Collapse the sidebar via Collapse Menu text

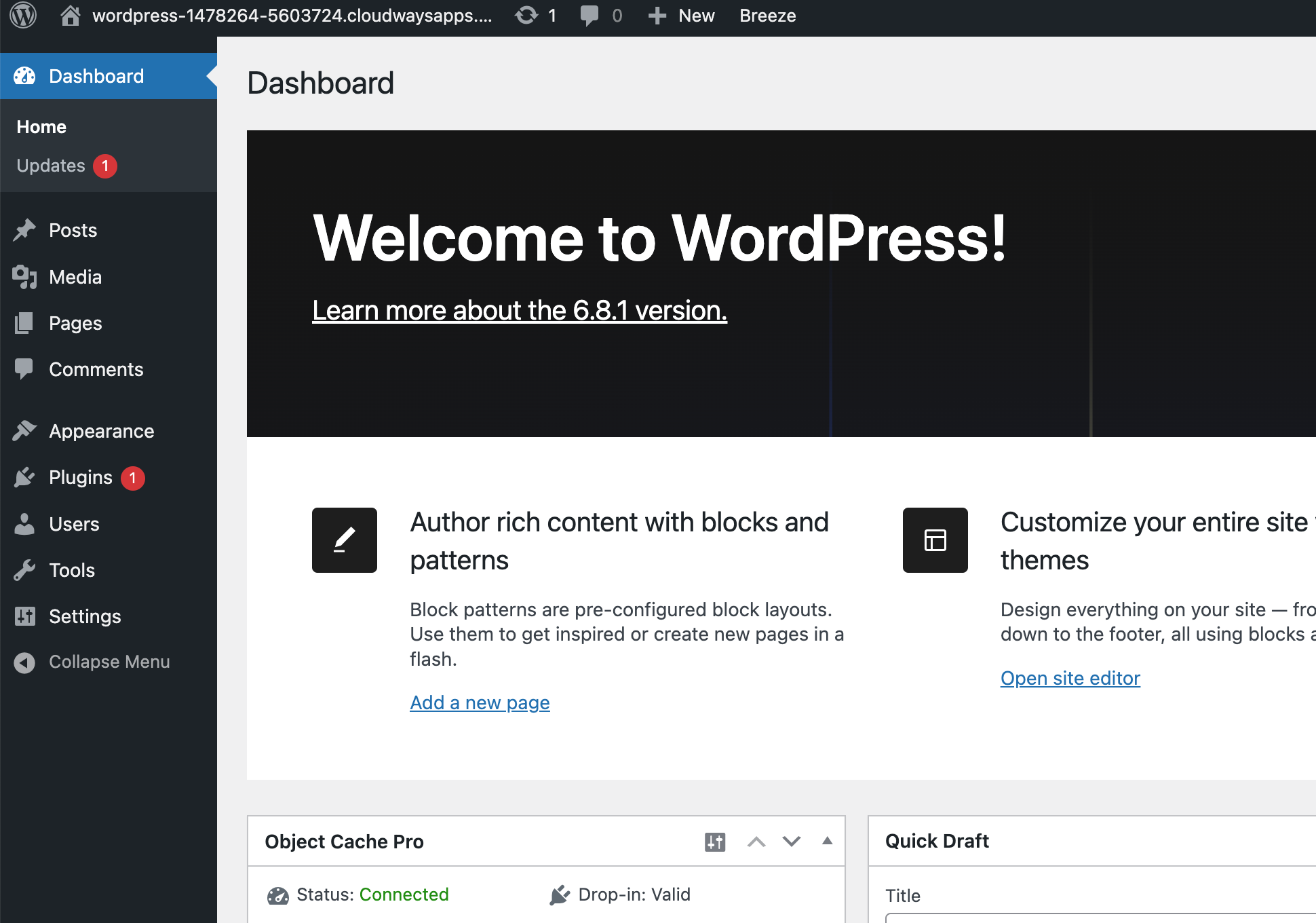(x=109, y=662)
